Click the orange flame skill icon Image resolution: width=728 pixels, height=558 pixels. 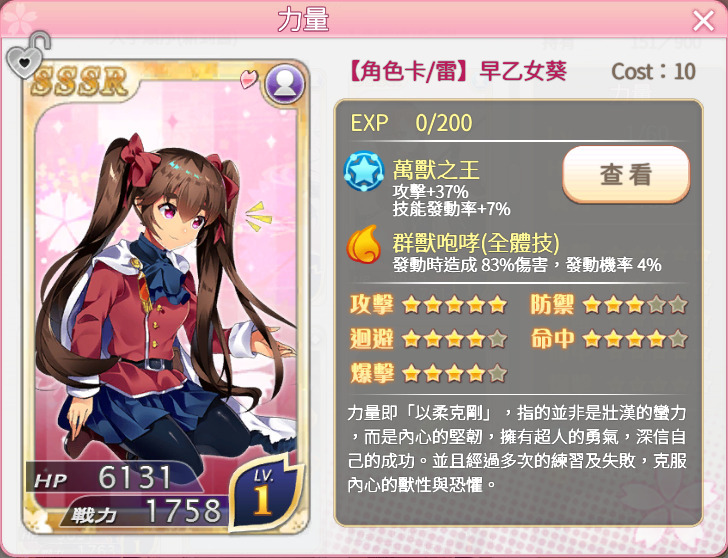363,244
